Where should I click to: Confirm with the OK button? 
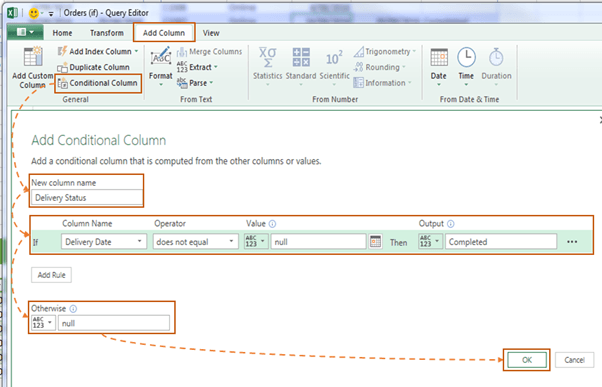(527, 360)
